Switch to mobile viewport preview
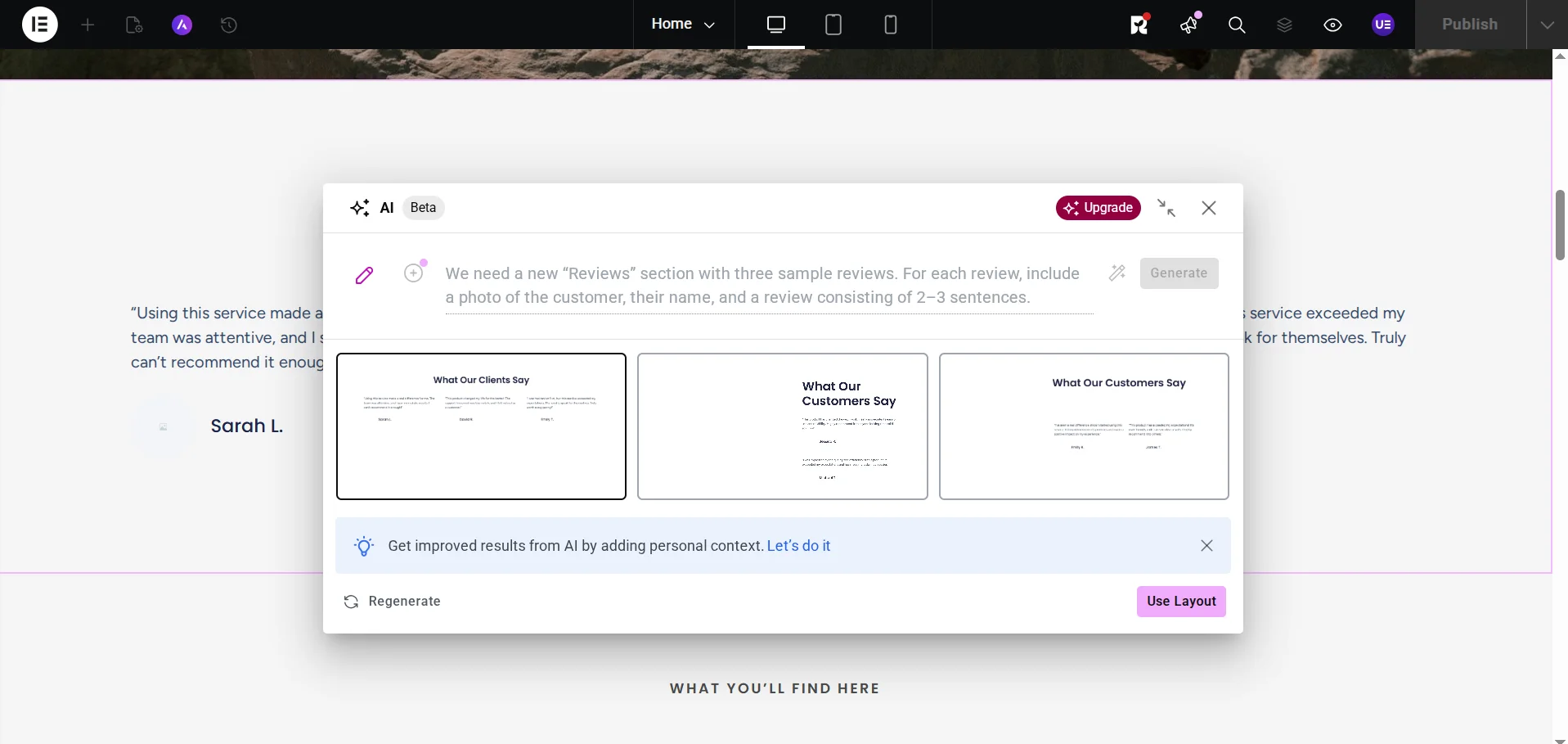The width and height of the screenshot is (1568, 744). click(x=890, y=25)
